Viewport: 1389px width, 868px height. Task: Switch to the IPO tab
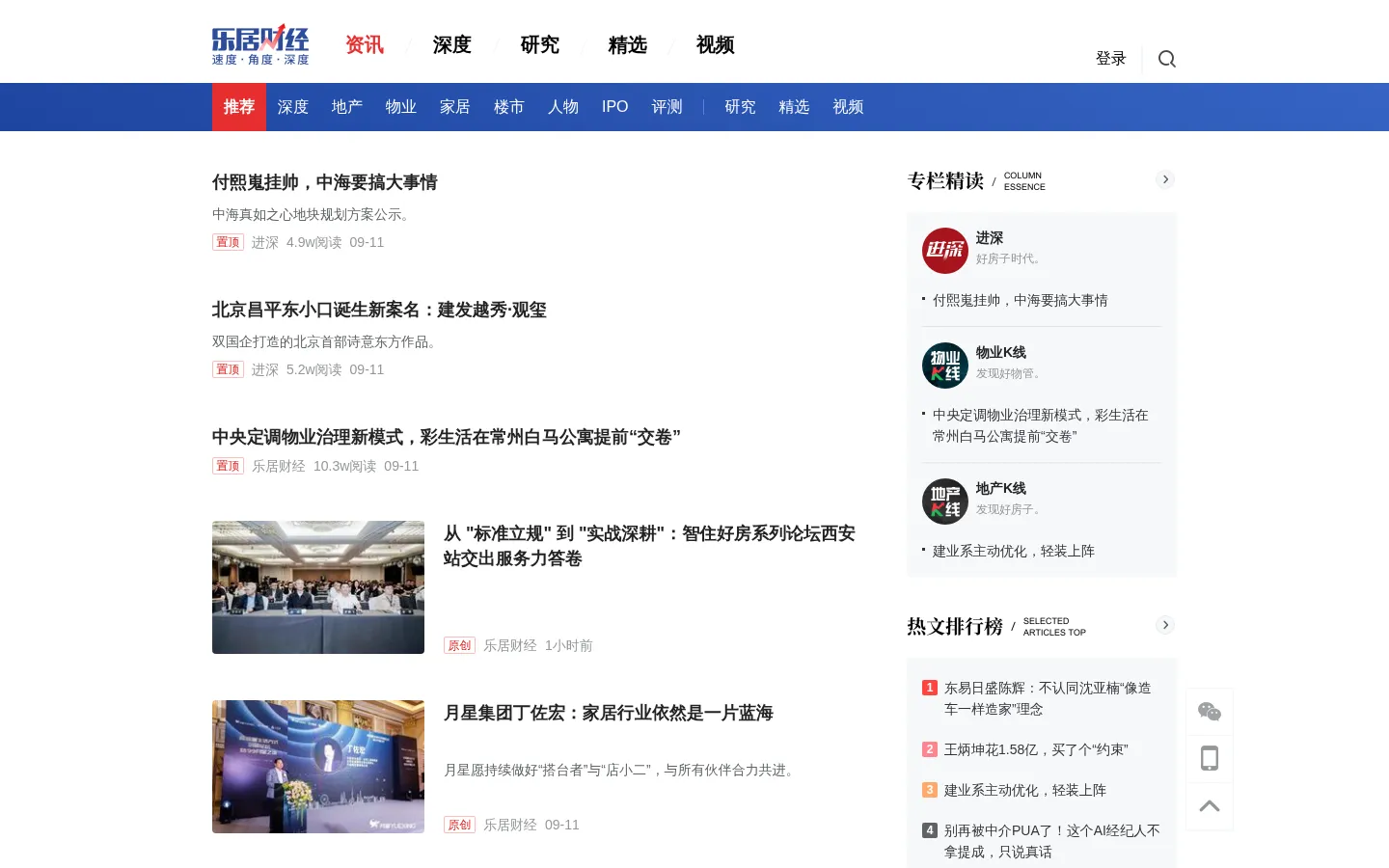click(615, 107)
